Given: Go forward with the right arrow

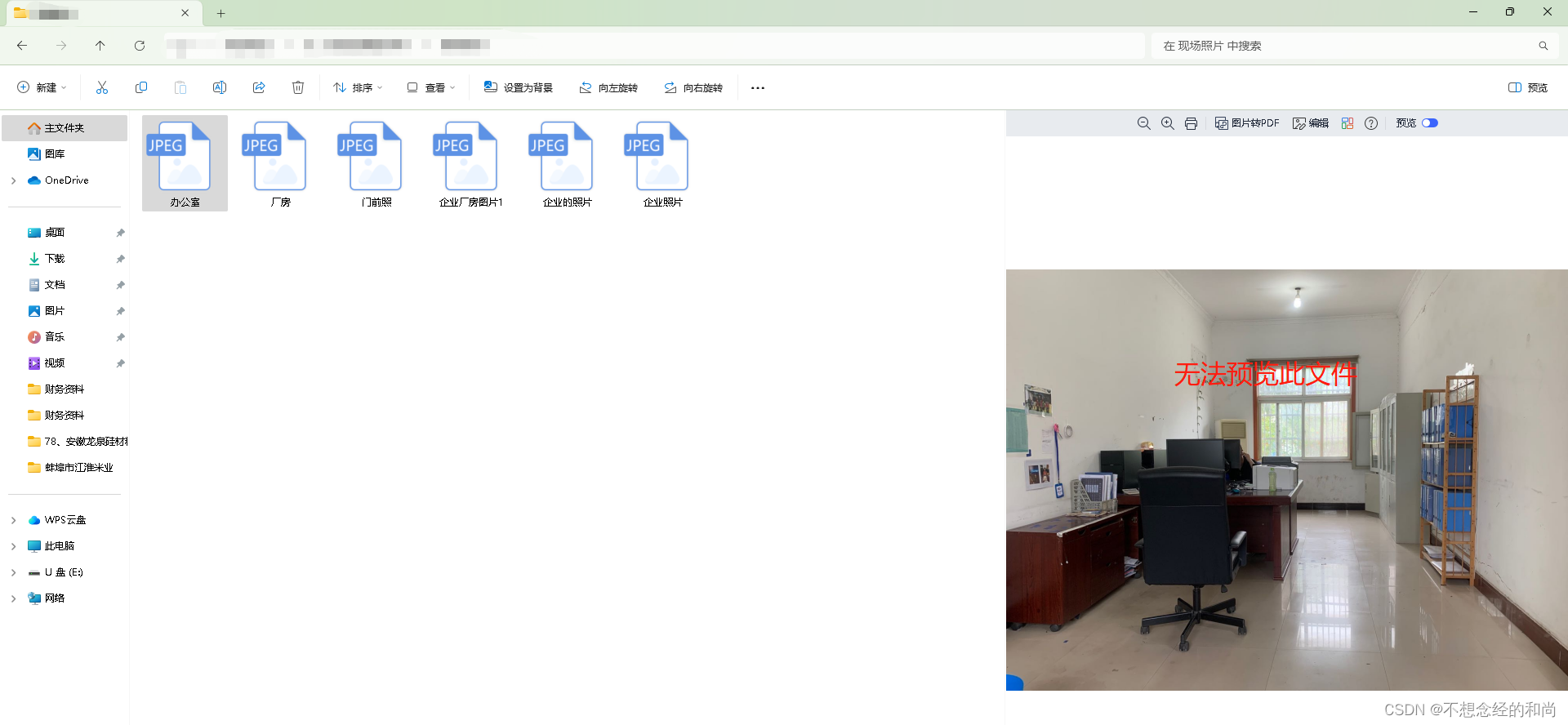Looking at the screenshot, I should 61,46.
